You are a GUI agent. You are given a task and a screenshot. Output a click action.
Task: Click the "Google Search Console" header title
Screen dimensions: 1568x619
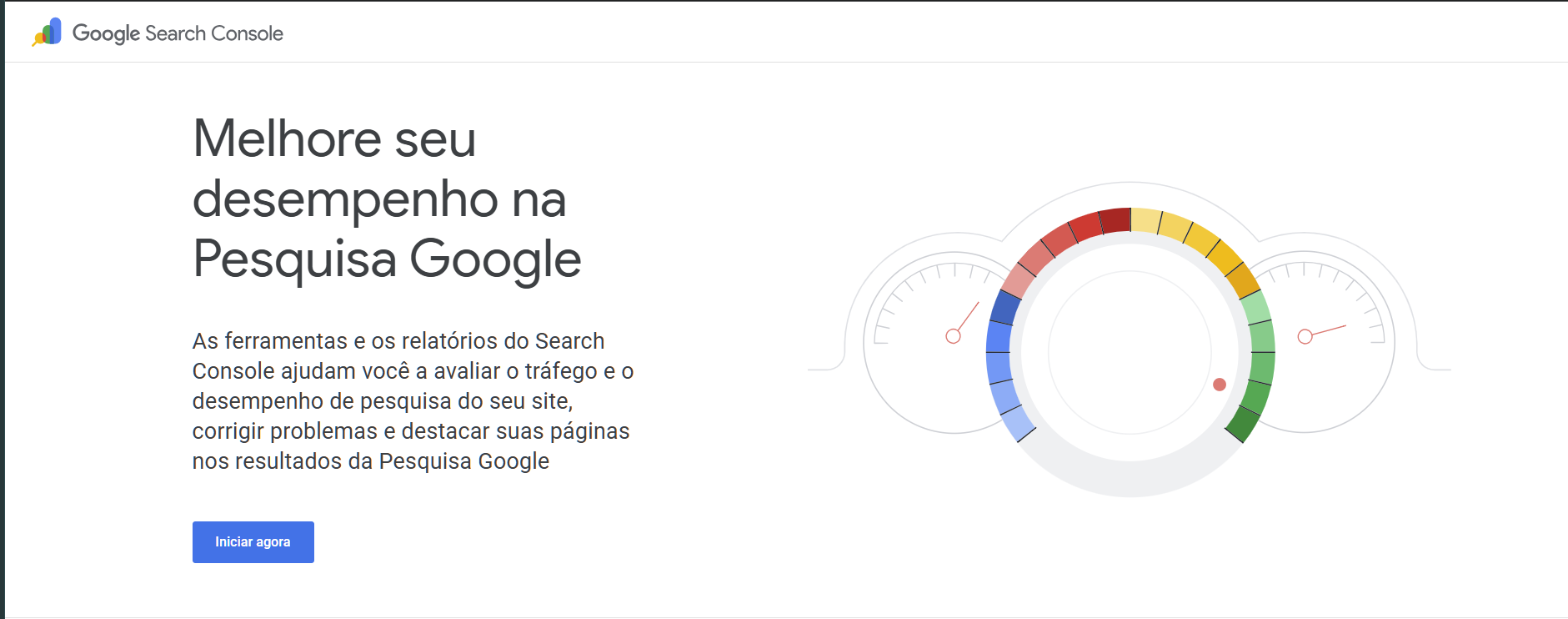point(178,33)
